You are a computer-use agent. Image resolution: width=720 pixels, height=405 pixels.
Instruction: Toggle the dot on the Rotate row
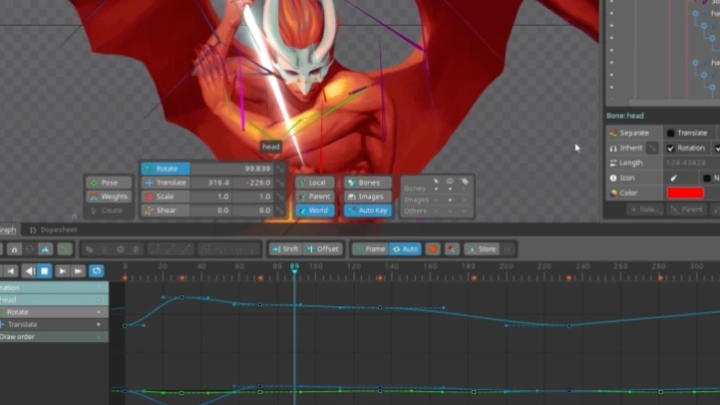99,312
